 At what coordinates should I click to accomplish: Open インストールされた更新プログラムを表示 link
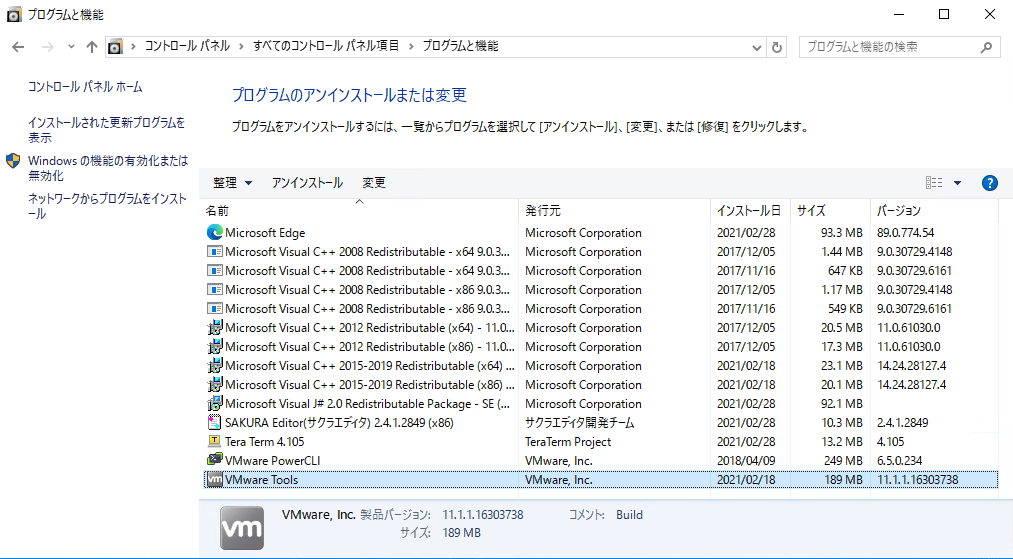point(107,130)
